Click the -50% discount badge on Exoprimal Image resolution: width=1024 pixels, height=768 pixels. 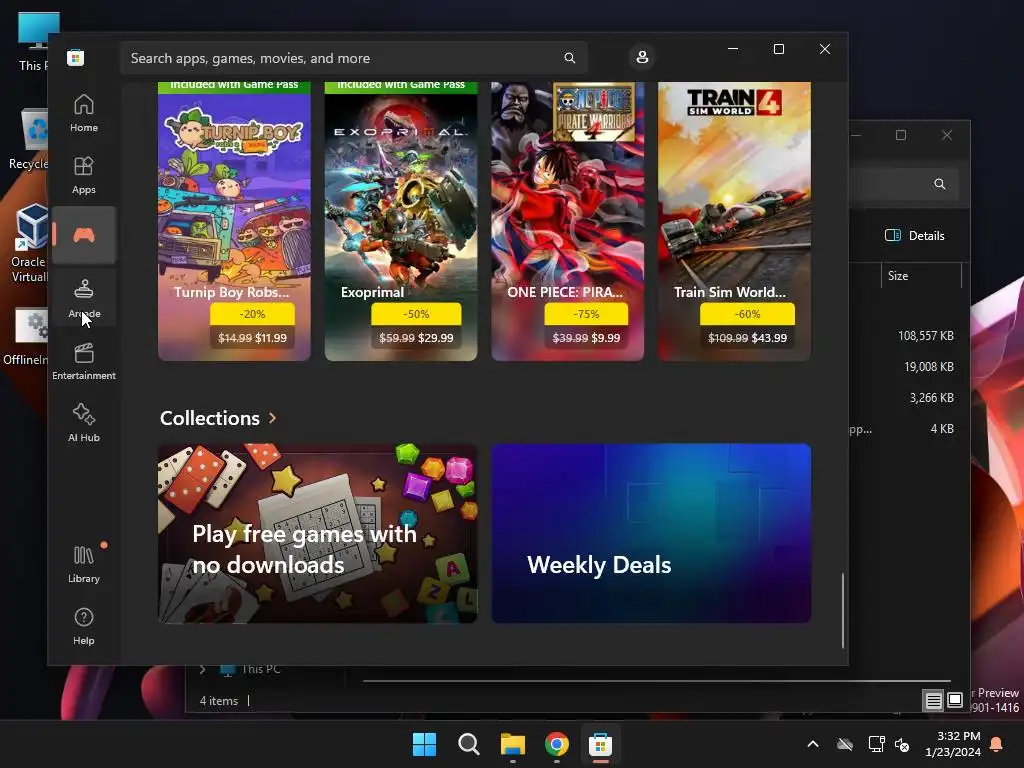point(416,314)
